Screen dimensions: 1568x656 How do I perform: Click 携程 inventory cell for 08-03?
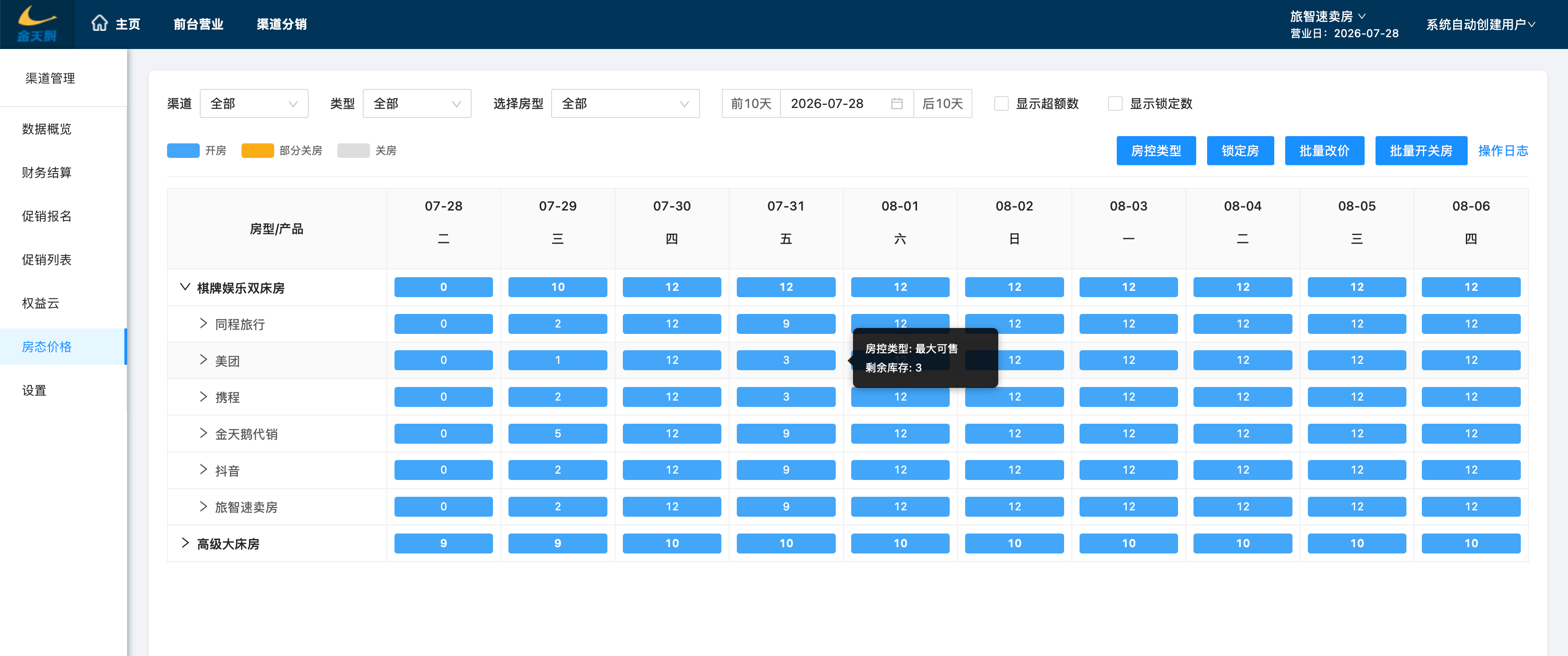click(1129, 397)
